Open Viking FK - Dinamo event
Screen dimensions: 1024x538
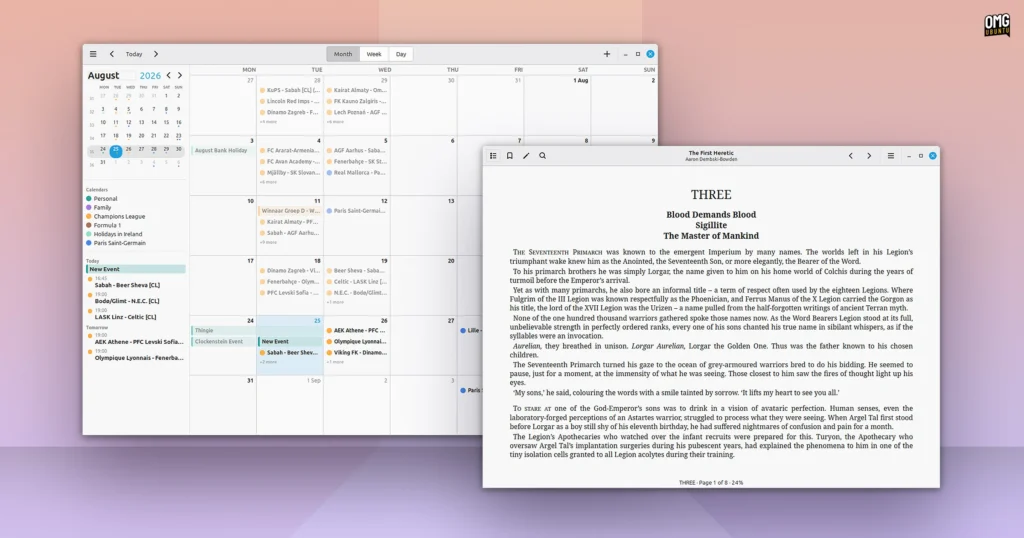click(357, 353)
